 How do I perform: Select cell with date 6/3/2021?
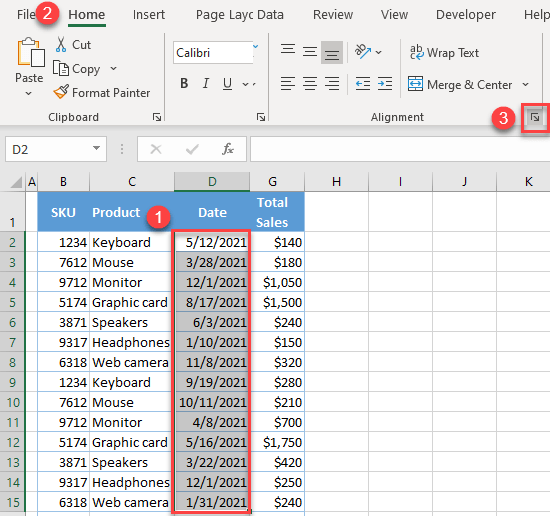[212, 322]
